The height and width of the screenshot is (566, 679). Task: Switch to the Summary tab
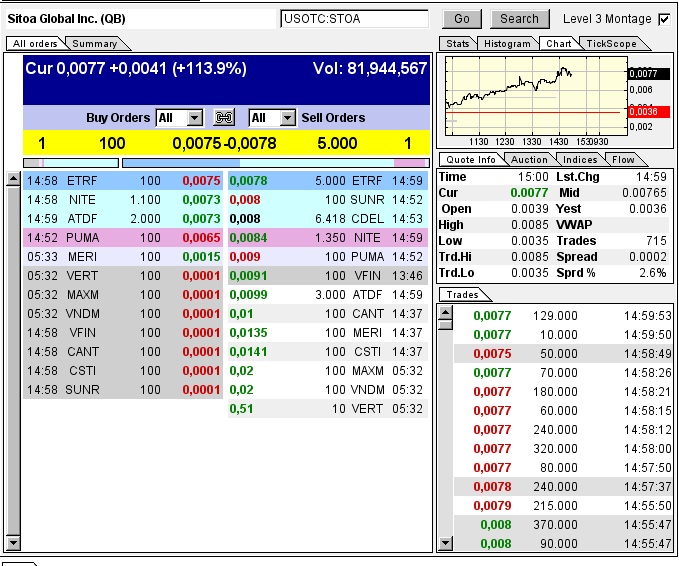click(x=95, y=44)
